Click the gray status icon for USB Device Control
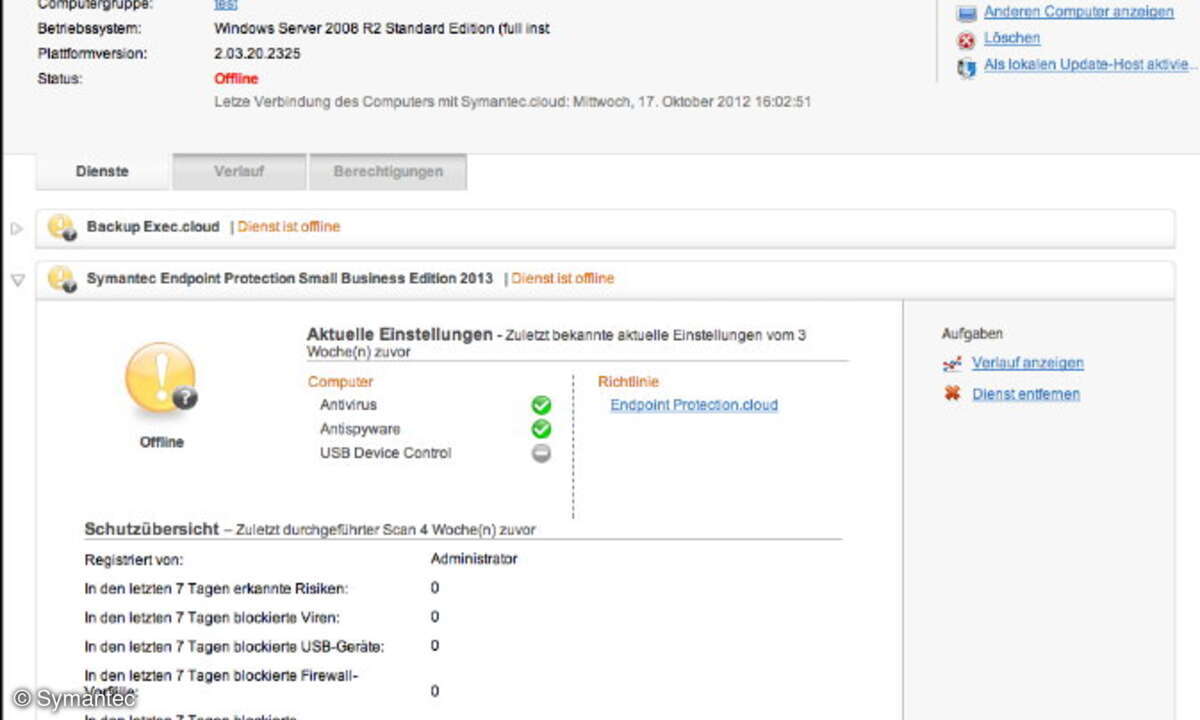 coord(541,453)
